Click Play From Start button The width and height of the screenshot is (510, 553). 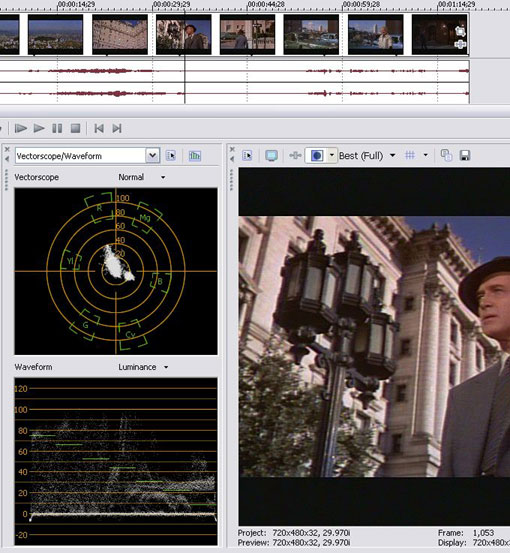(20, 128)
